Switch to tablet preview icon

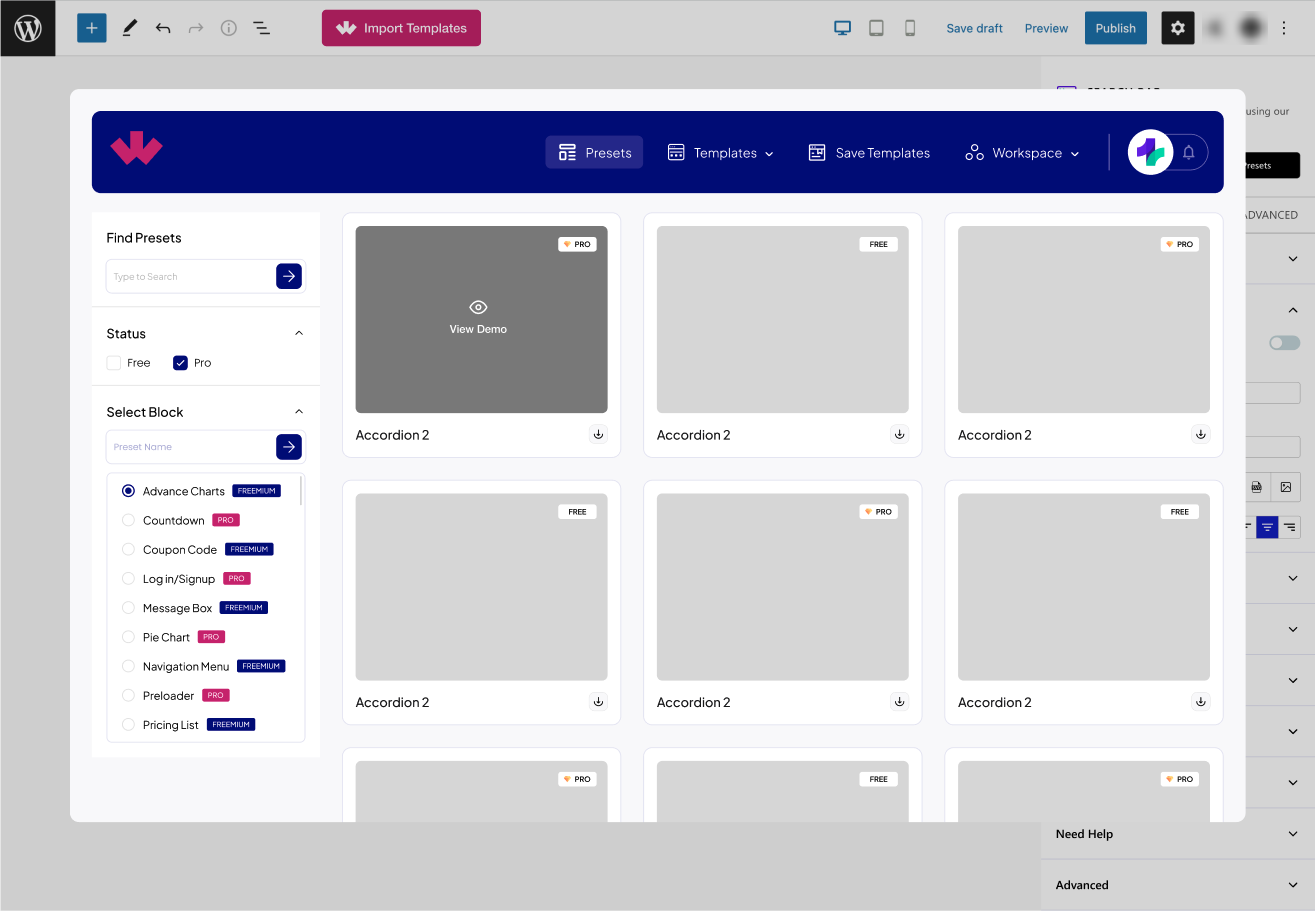tap(876, 28)
